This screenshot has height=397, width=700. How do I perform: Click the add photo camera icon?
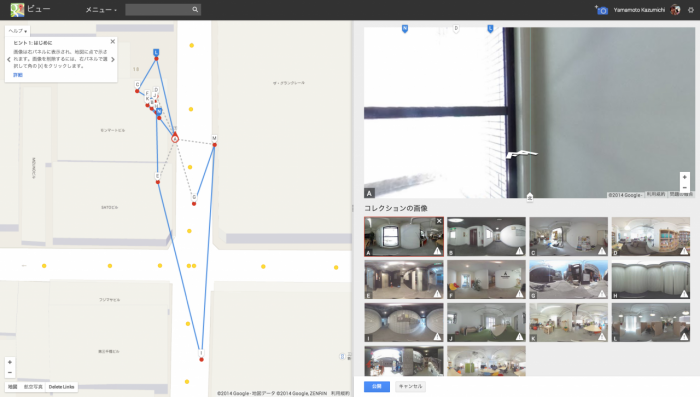pyautogui.click(x=601, y=10)
